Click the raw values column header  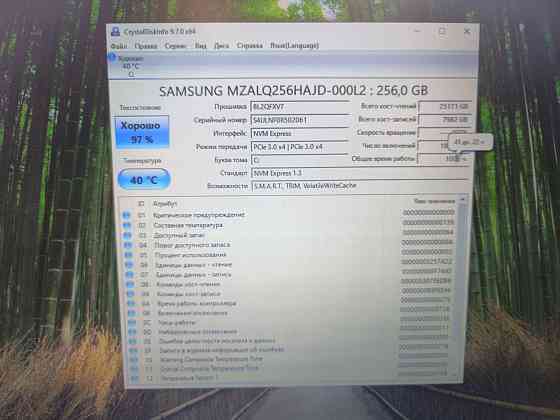tap(434, 201)
